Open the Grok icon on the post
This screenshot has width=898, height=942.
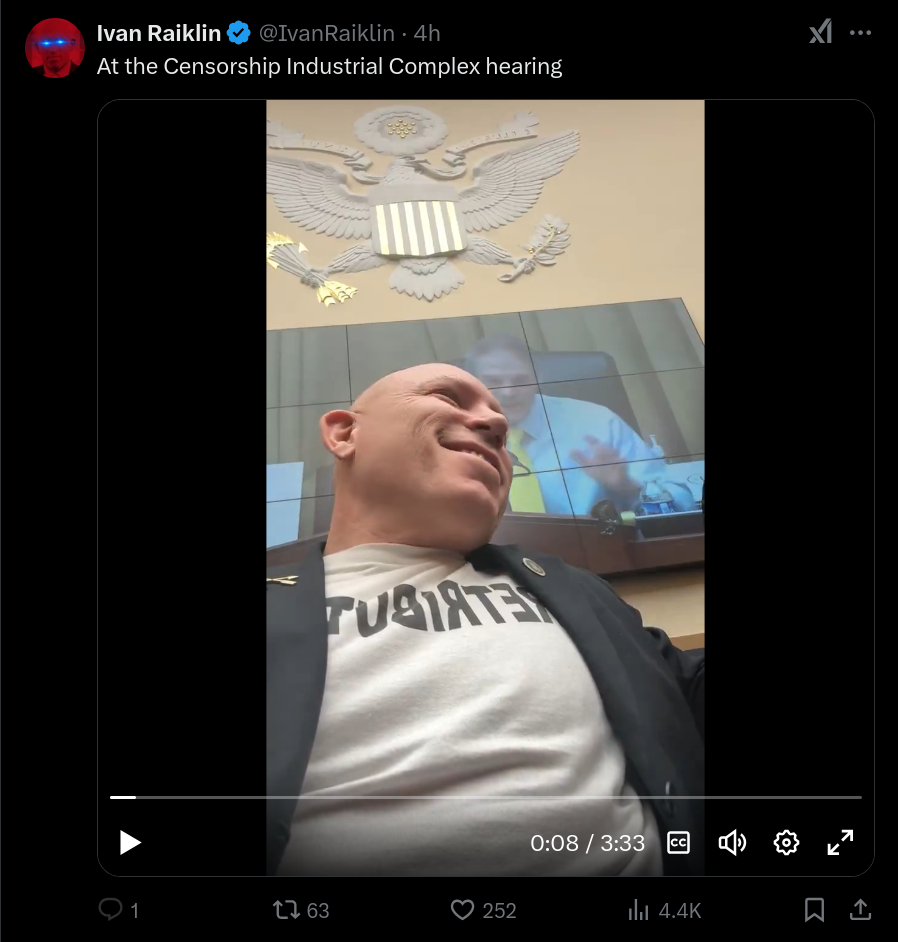[821, 32]
